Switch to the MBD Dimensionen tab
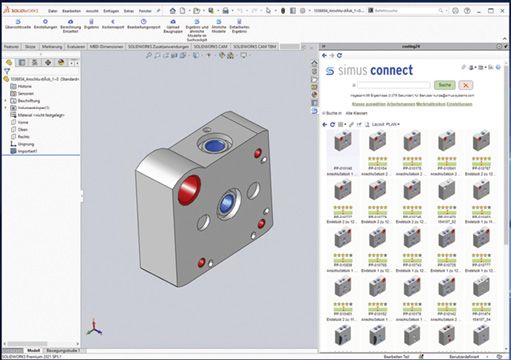This screenshot has height=360, width=511. (106, 47)
